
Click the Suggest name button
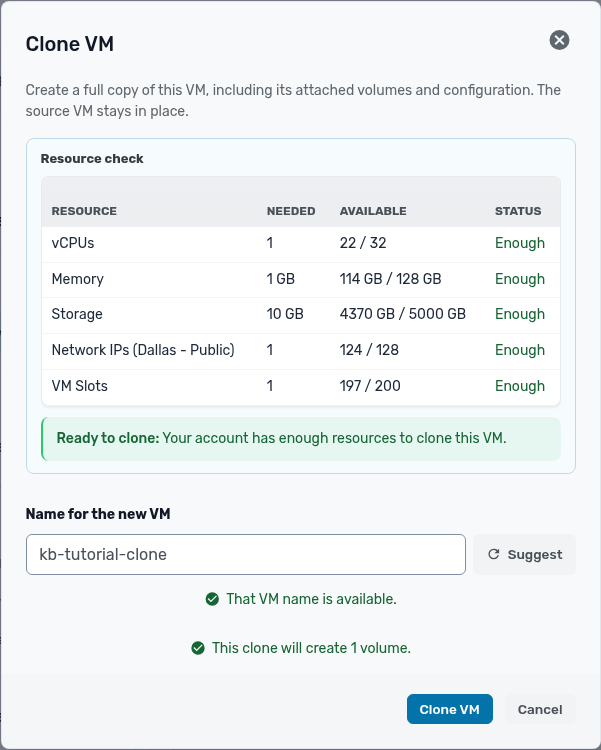[524, 554]
